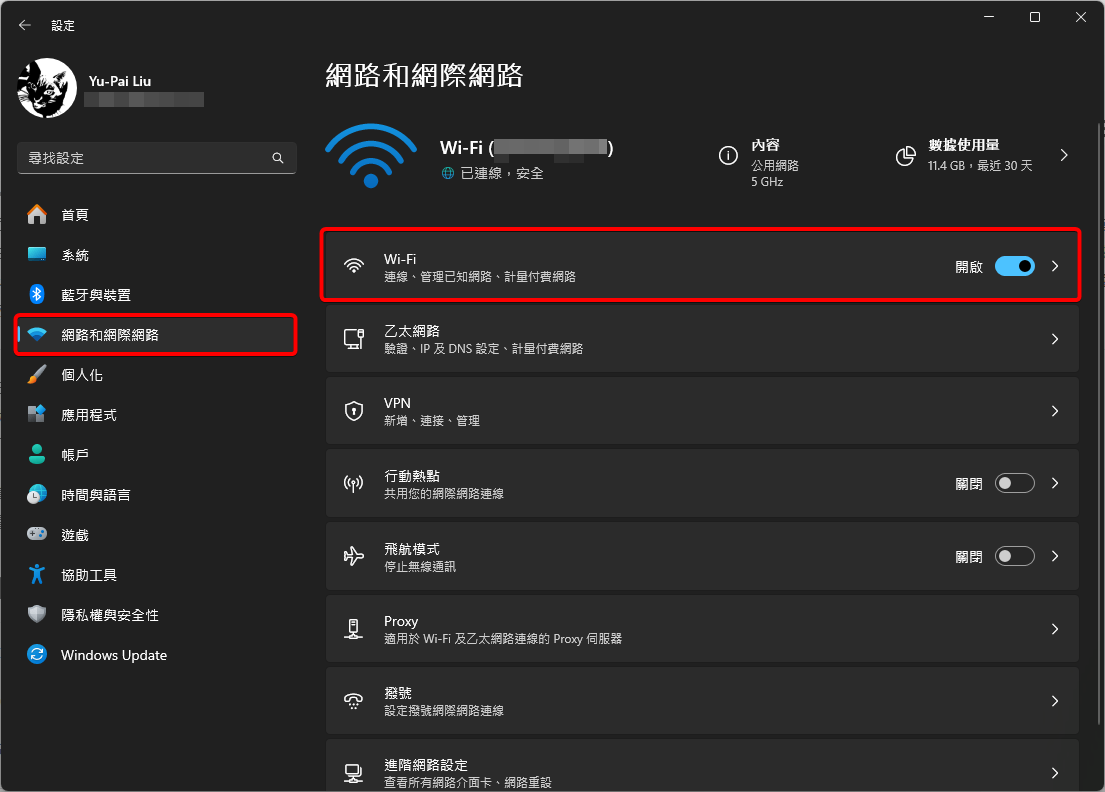Select the 乙太網路 Ethernet icon

[x=353, y=338]
